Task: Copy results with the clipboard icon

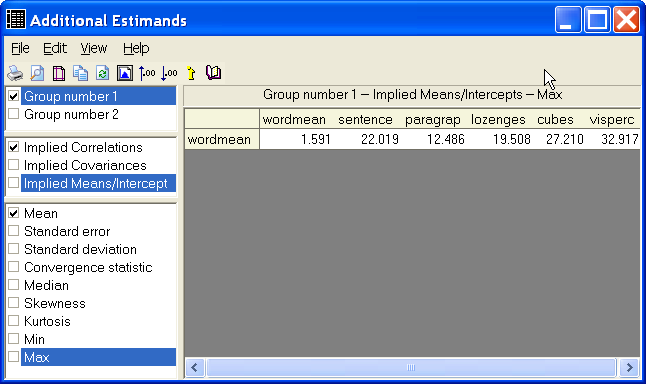Action: click(x=80, y=73)
